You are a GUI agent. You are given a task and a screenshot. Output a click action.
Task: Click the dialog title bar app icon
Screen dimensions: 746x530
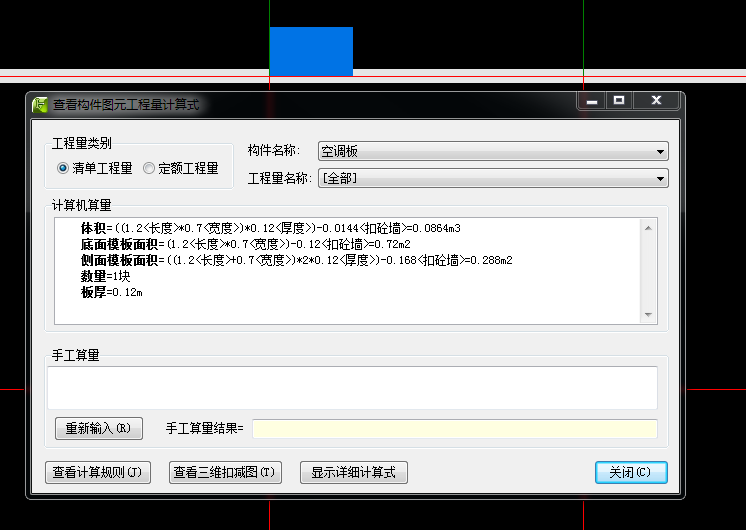(40, 104)
